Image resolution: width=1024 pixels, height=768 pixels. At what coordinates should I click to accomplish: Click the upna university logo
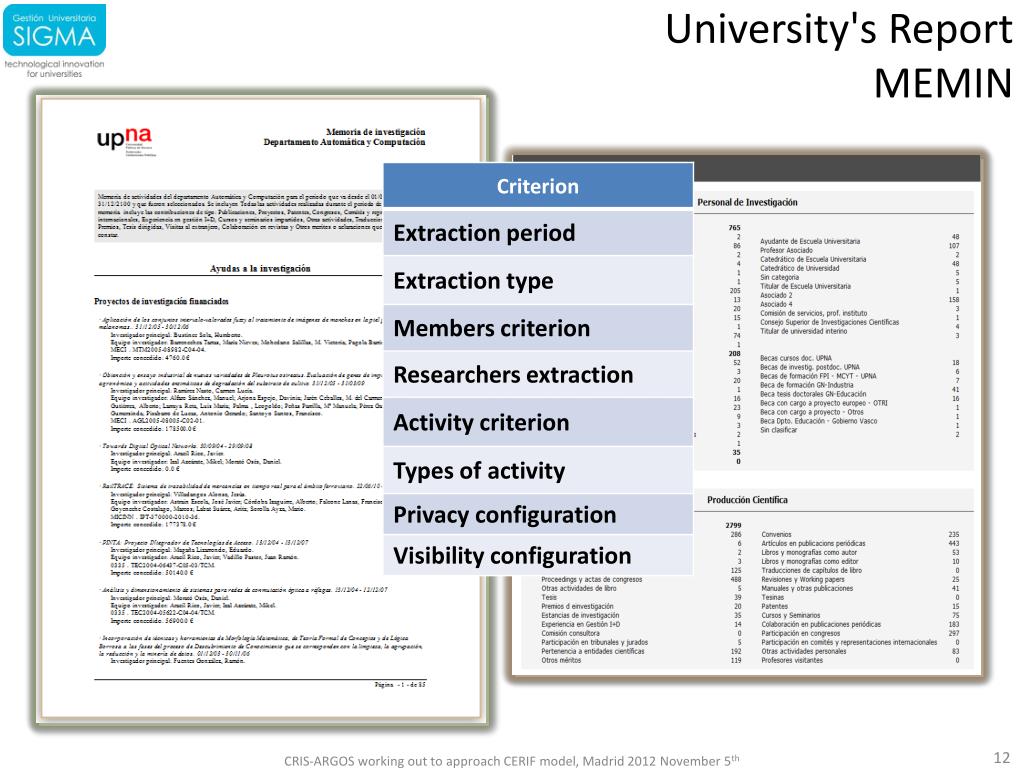[x=125, y=140]
